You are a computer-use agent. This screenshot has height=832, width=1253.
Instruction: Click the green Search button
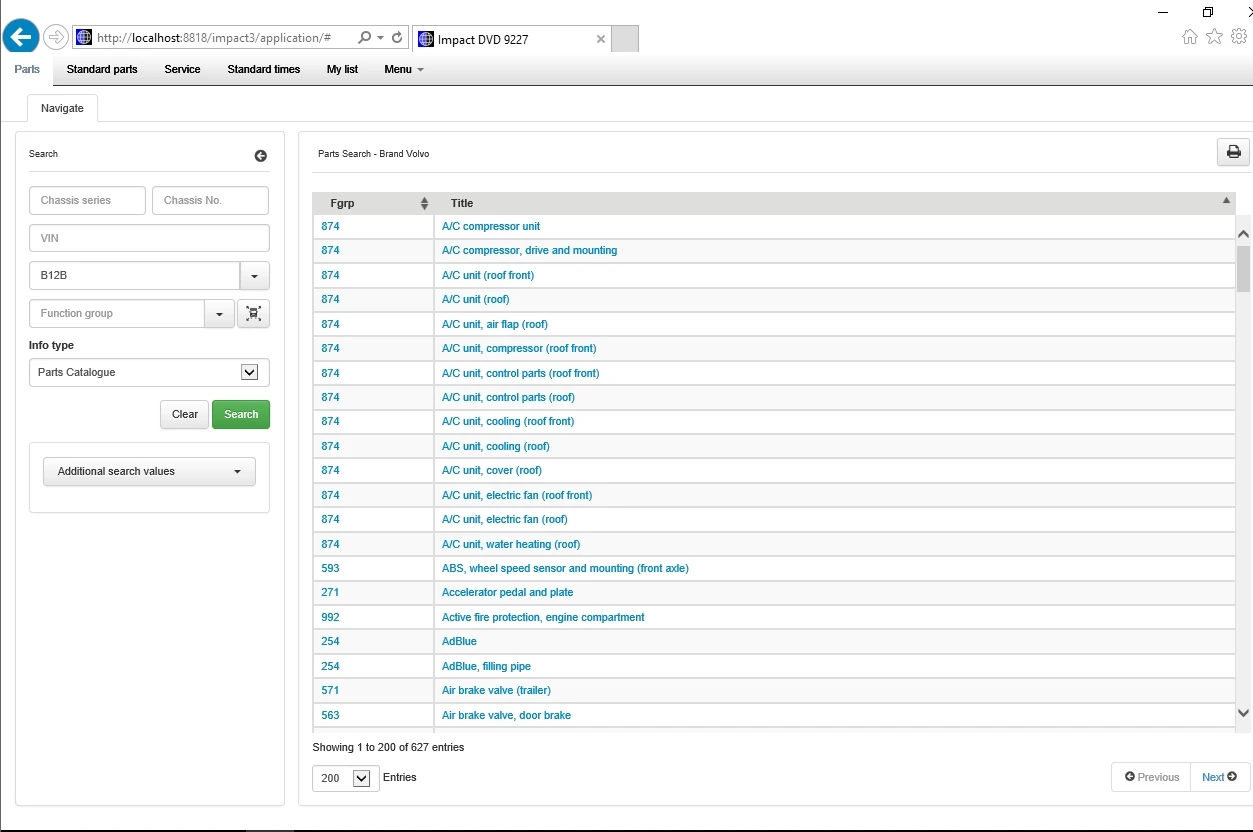[241, 415]
